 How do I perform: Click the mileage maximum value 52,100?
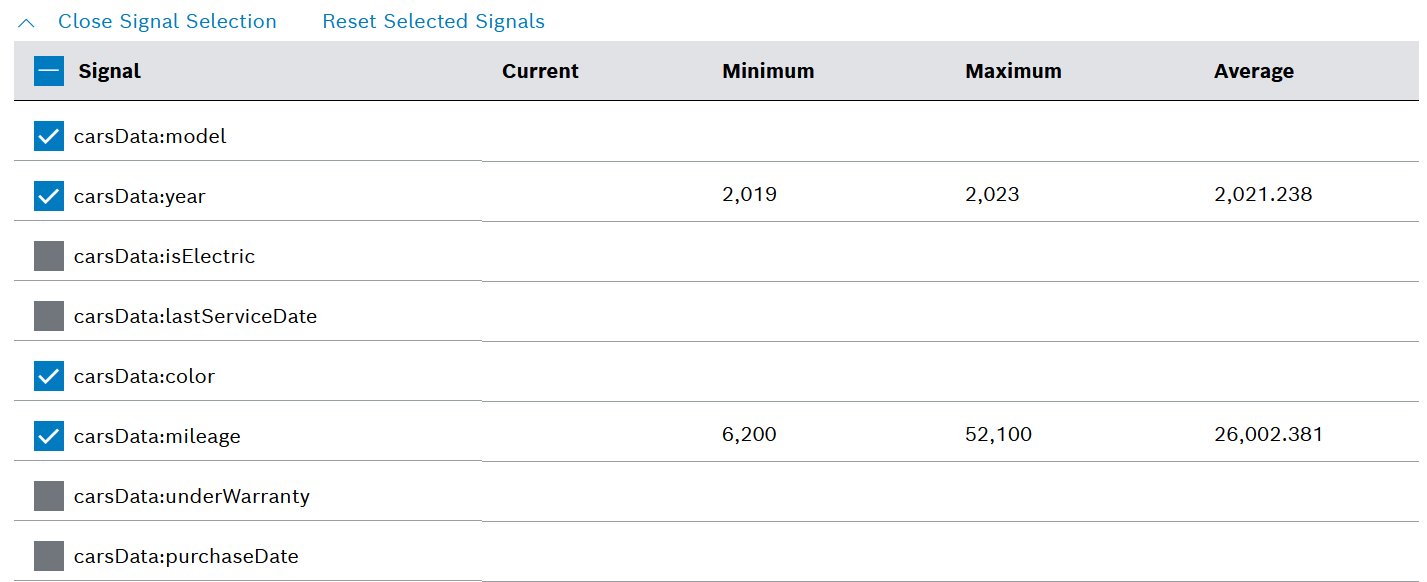coord(998,434)
